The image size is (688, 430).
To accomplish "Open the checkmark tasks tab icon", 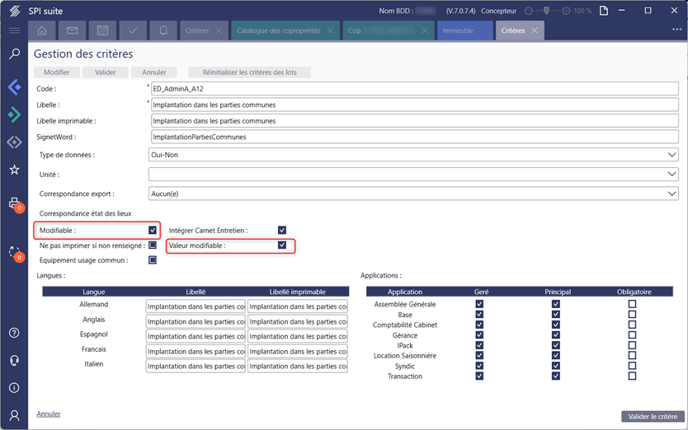I will click(x=133, y=31).
